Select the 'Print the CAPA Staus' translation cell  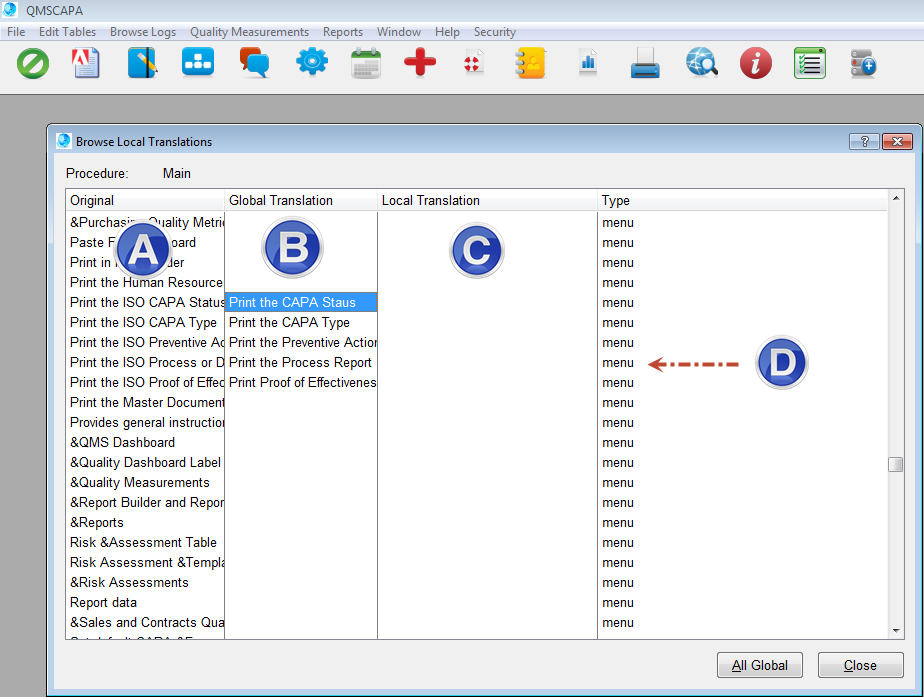(301, 302)
